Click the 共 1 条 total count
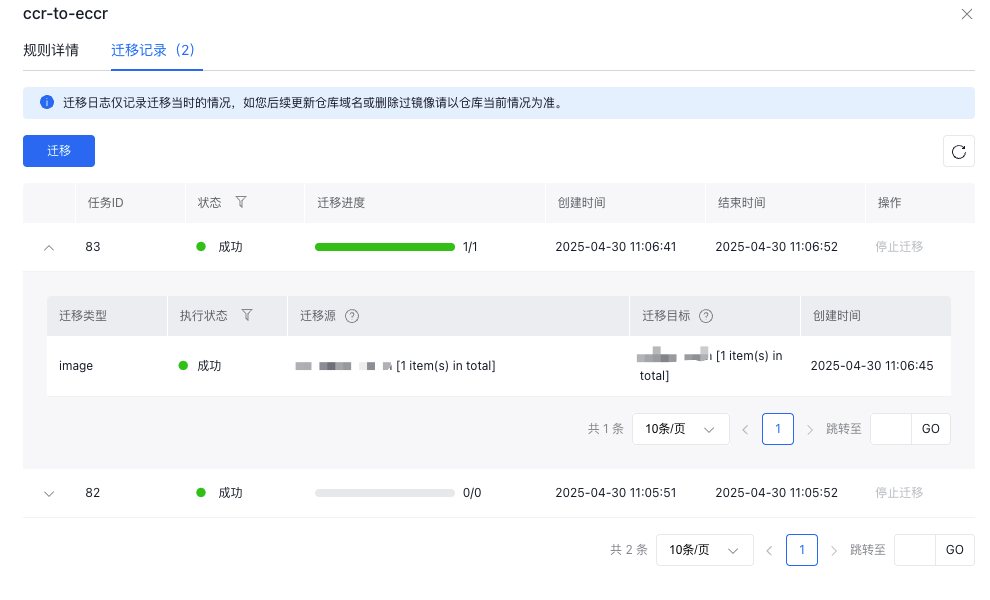Screen dimensions: 990x600 tap(605, 429)
